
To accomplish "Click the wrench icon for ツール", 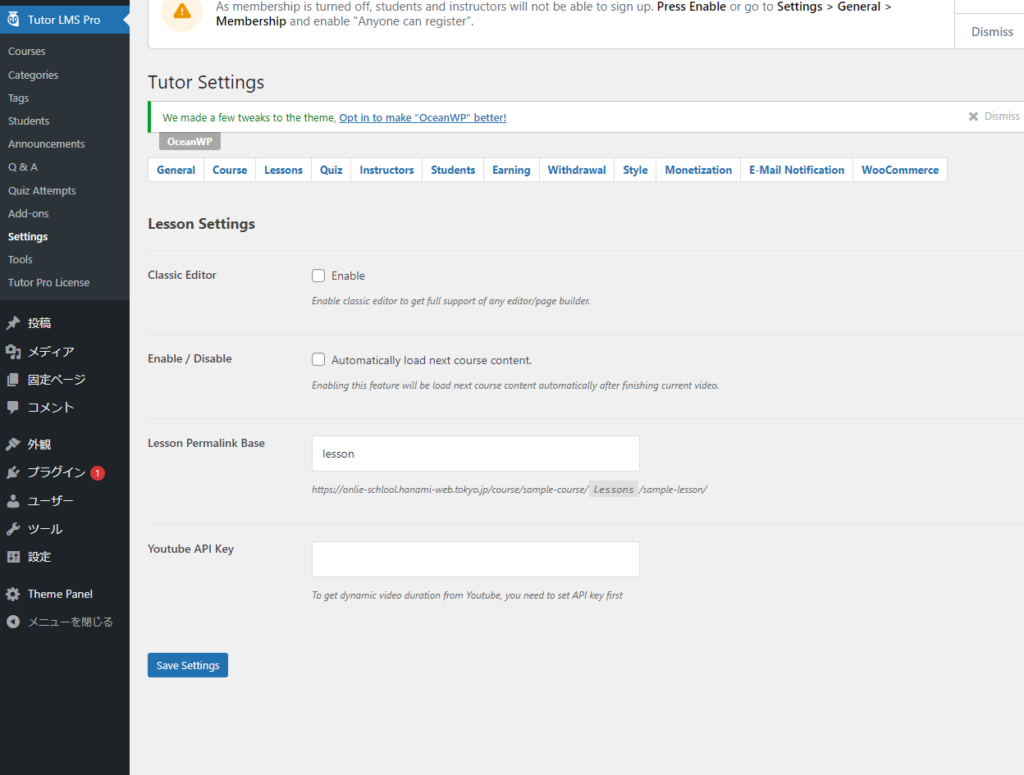I will click(13, 529).
